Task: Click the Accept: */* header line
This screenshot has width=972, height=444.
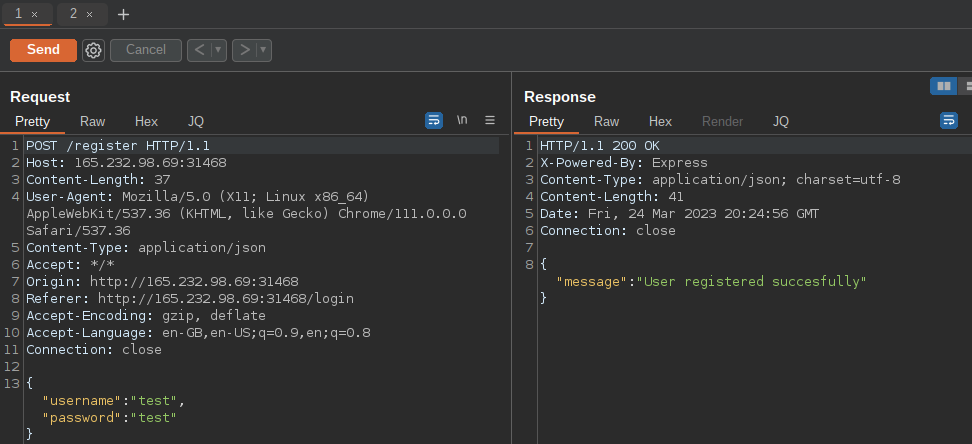Action: click(x=70, y=265)
